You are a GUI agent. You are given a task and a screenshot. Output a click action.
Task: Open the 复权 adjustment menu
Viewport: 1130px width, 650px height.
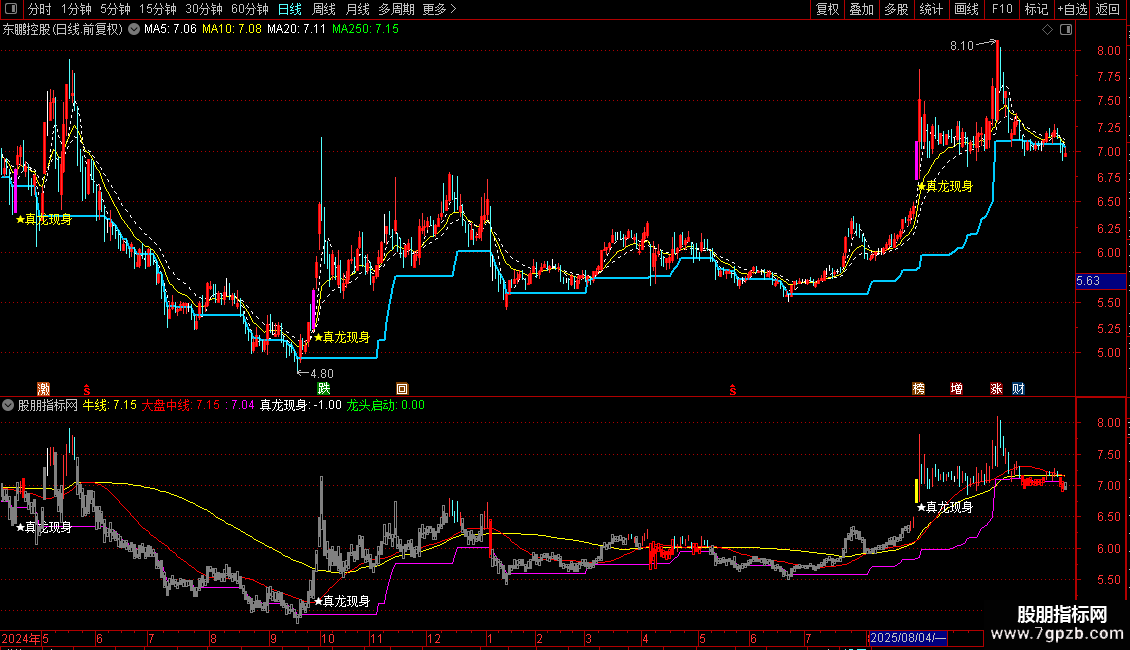pyautogui.click(x=827, y=9)
